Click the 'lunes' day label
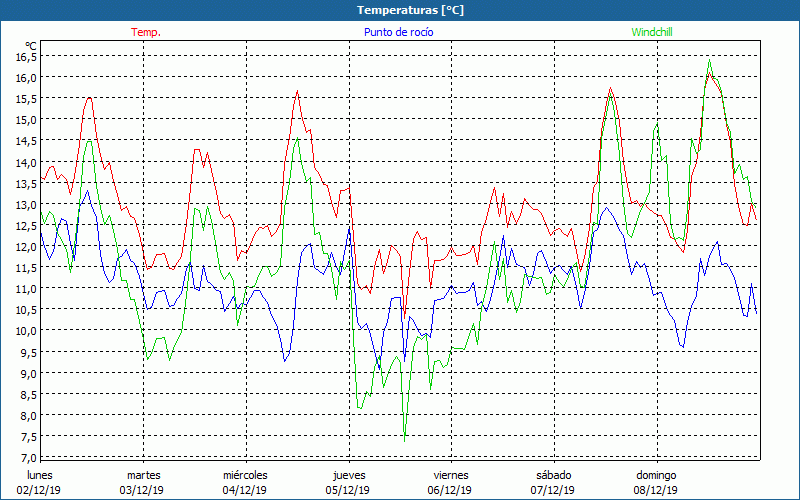This screenshot has height=500, width=800. click(x=40, y=475)
